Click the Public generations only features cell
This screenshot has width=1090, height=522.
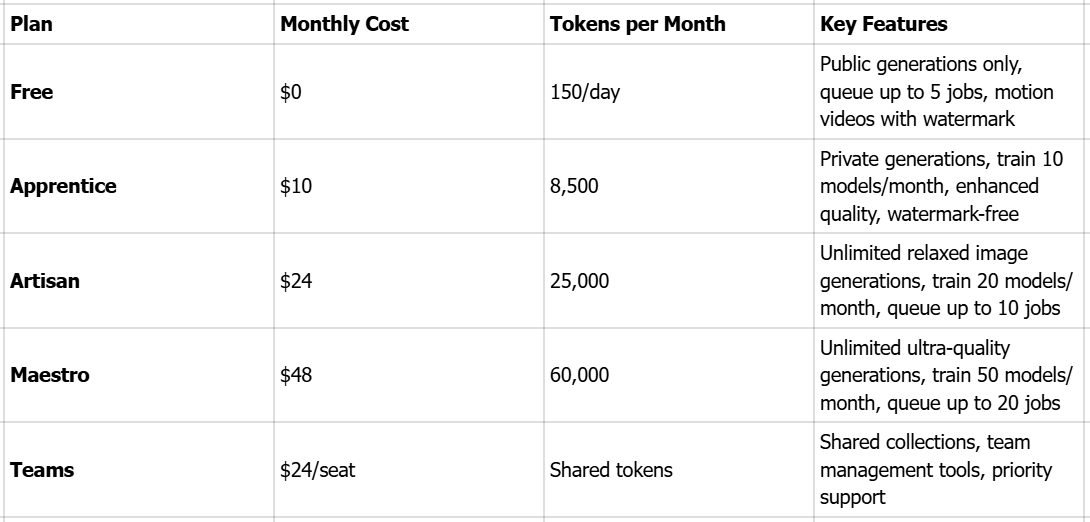point(952,92)
